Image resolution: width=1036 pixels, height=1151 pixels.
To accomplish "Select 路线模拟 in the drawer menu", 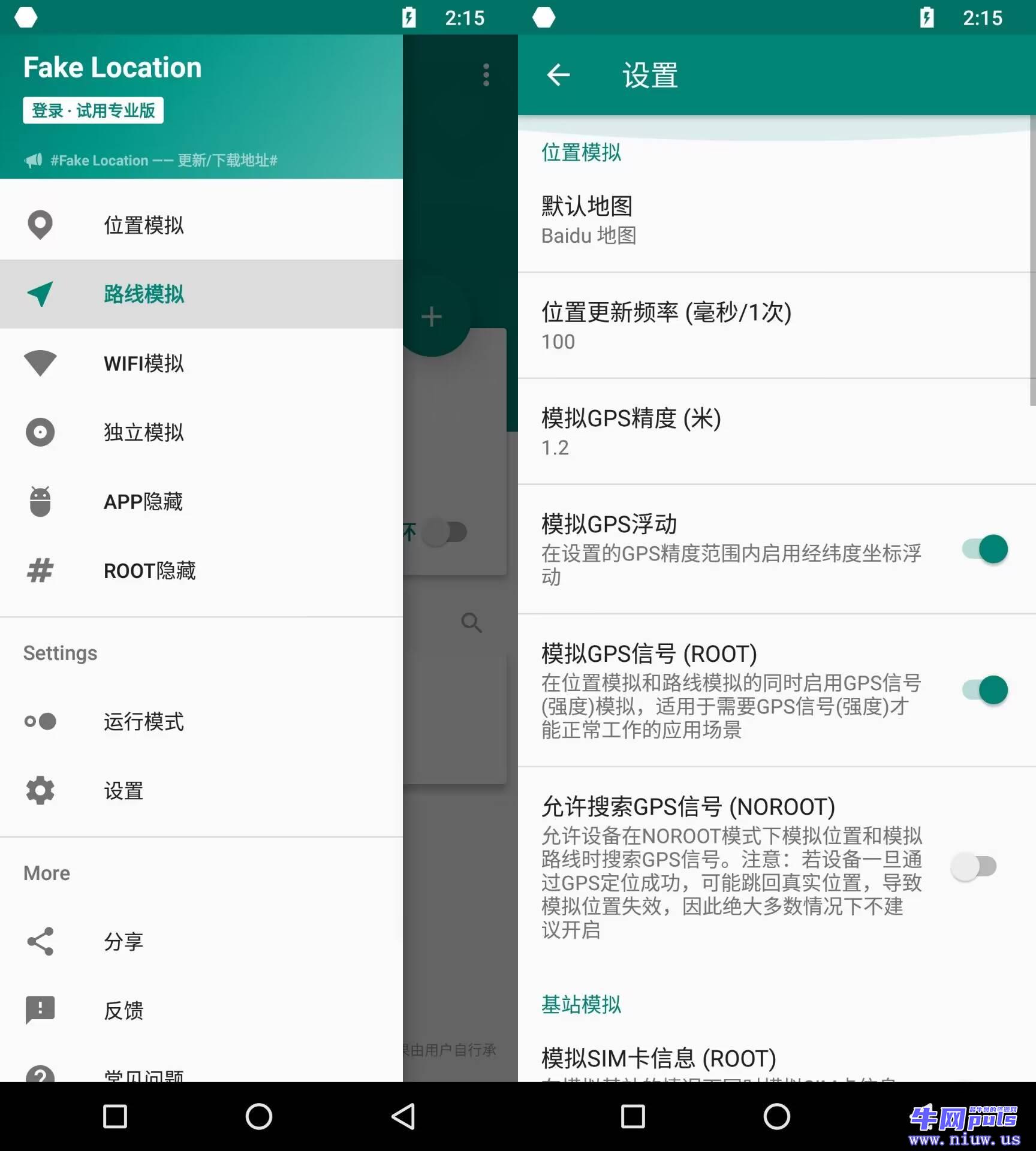I will point(201,294).
